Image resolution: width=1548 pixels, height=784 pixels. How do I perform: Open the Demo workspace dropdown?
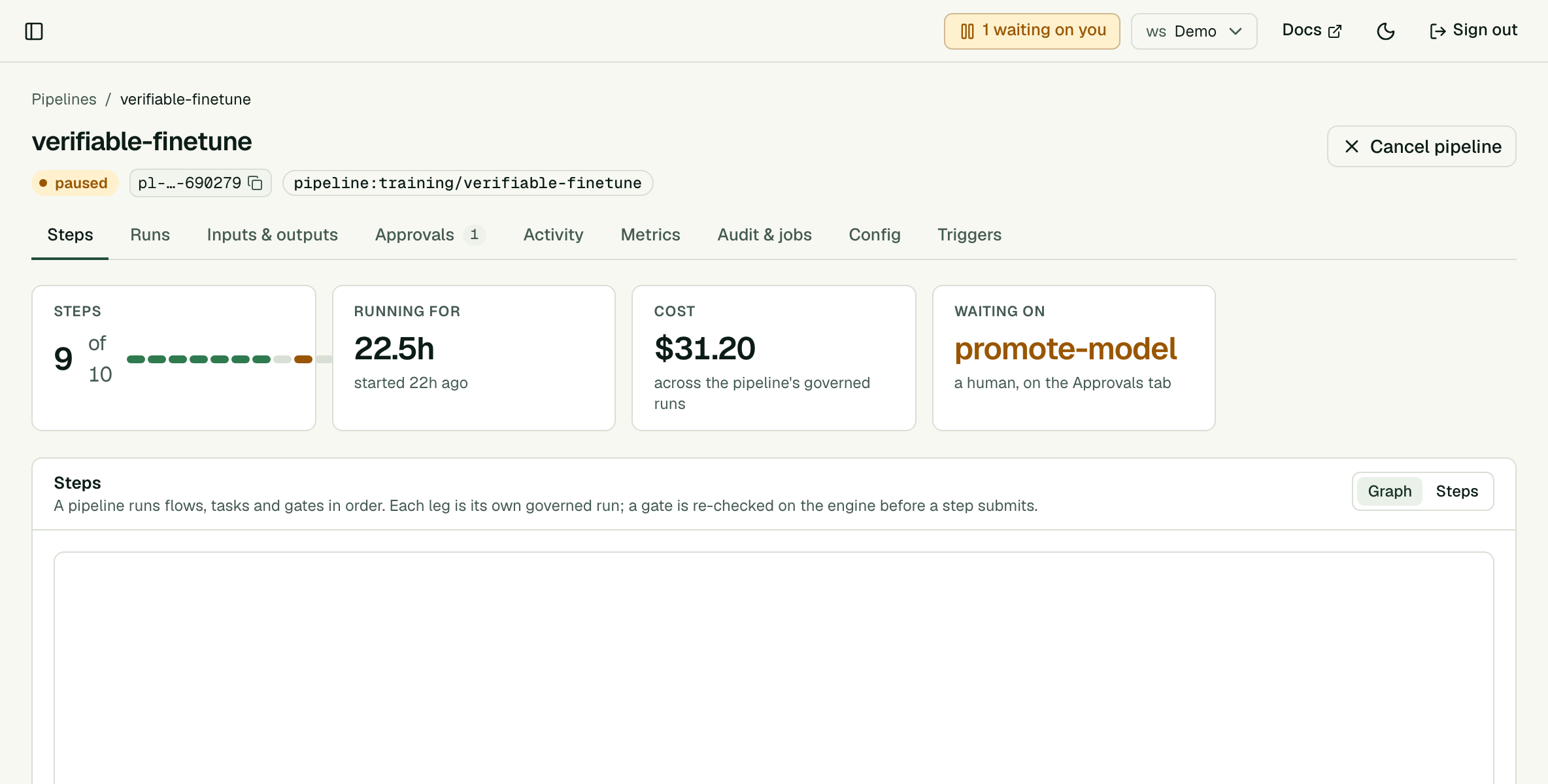[1194, 31]
